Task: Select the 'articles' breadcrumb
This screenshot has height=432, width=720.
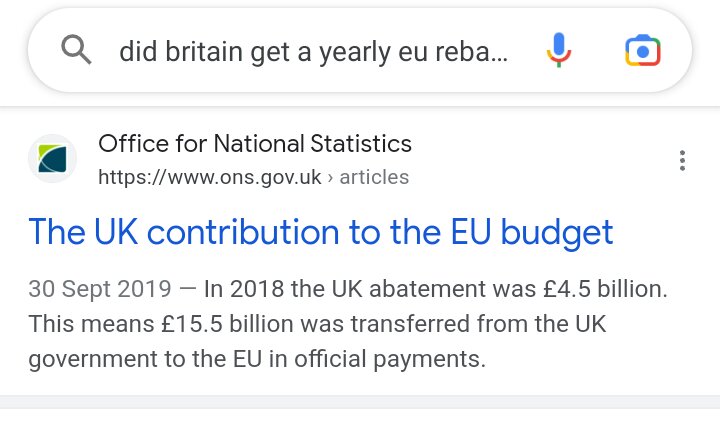Action: [x=374, y=177]
